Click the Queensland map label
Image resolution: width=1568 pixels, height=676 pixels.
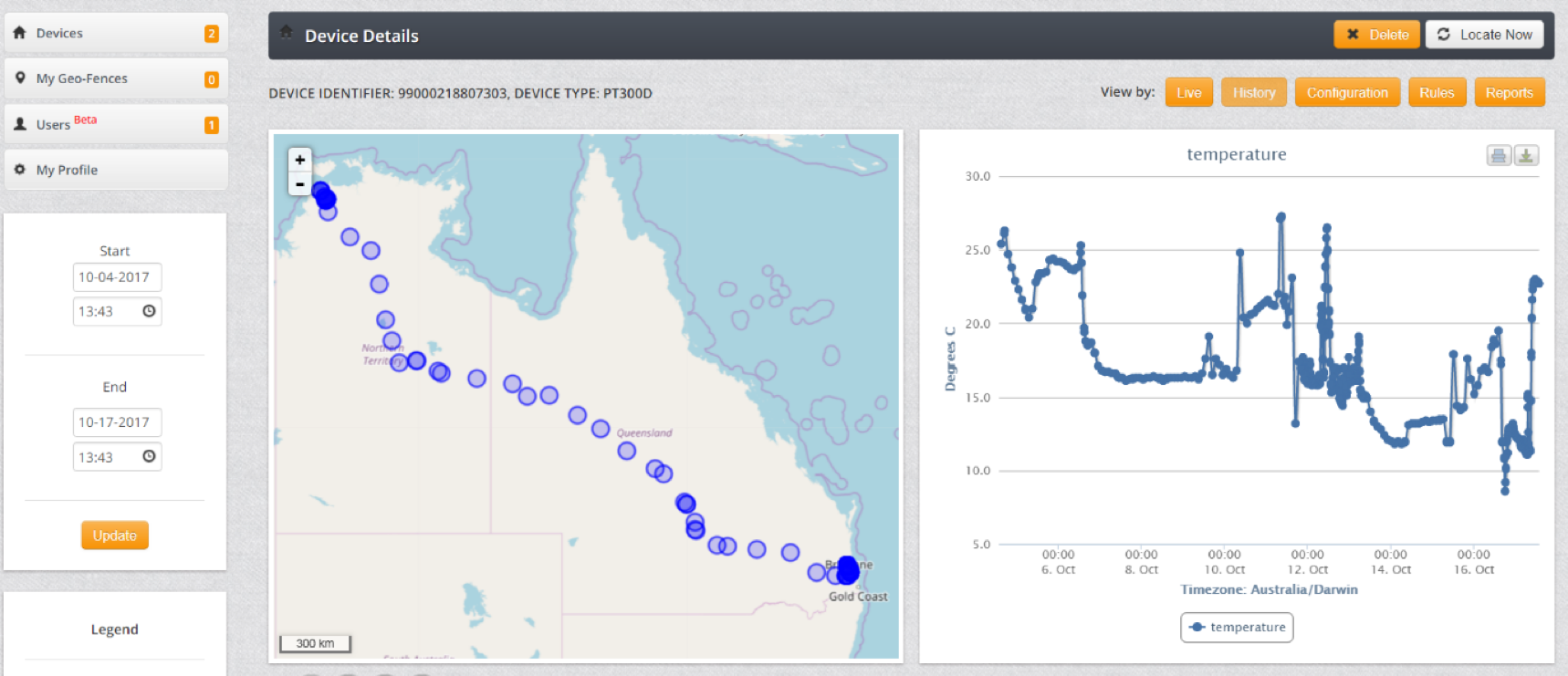click(x=644, y=432)
